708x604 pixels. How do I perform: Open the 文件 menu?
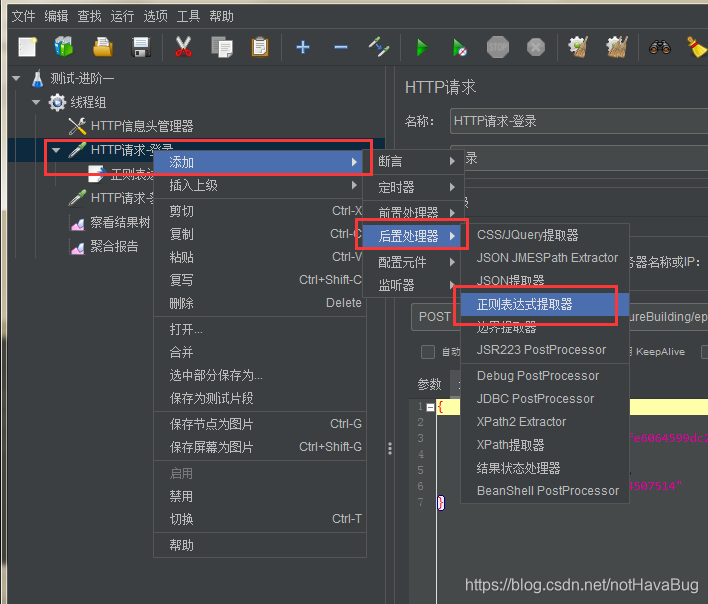point(23,16)
